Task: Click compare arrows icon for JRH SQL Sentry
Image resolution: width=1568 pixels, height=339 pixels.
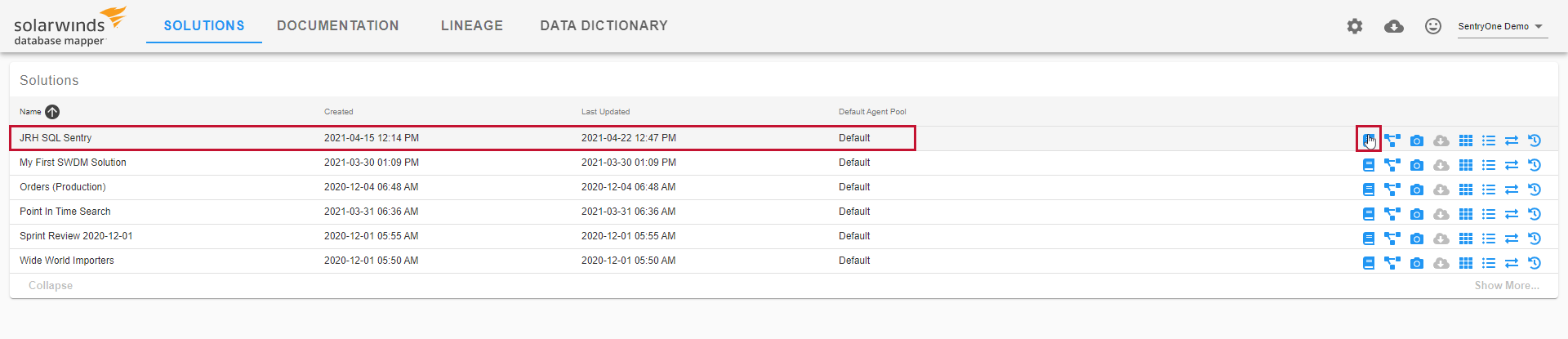Action: pos(1512,141)
